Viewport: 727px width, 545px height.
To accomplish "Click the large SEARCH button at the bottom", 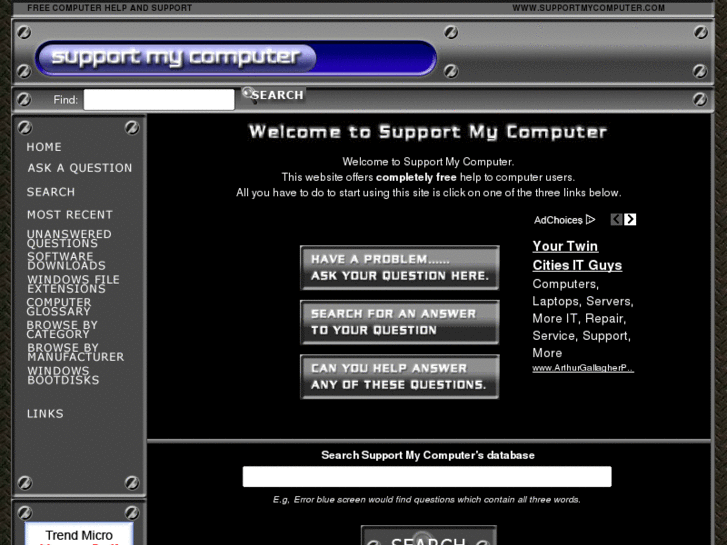I will 429,536.
